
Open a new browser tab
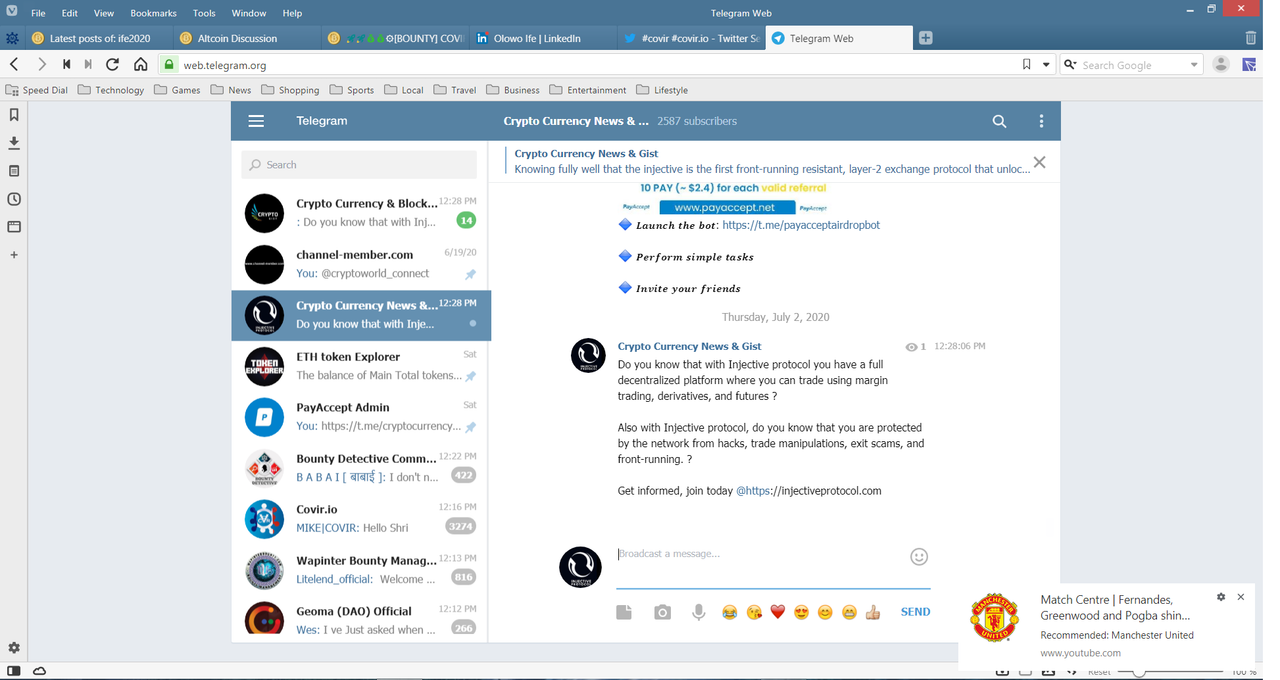click(925, 38)
